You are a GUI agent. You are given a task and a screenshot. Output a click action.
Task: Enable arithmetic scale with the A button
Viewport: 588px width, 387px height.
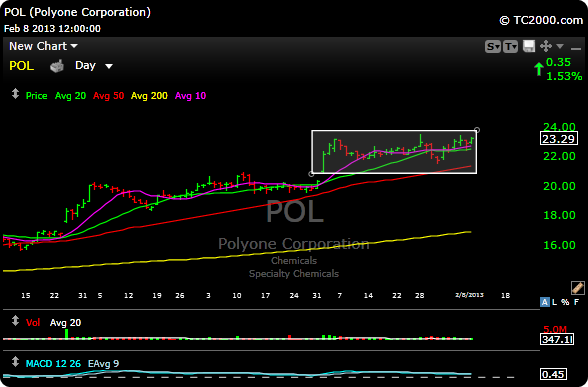(x=544, y=302)
